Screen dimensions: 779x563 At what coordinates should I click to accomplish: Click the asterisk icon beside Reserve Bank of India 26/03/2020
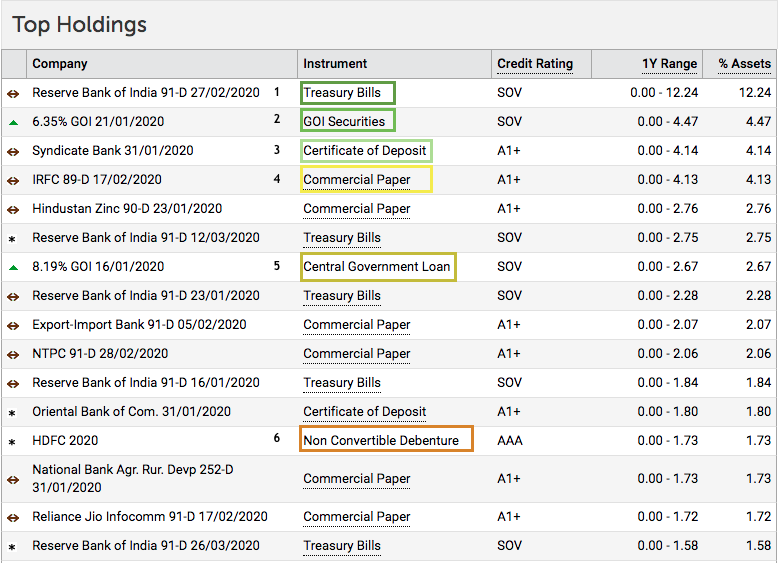(12, 547)
